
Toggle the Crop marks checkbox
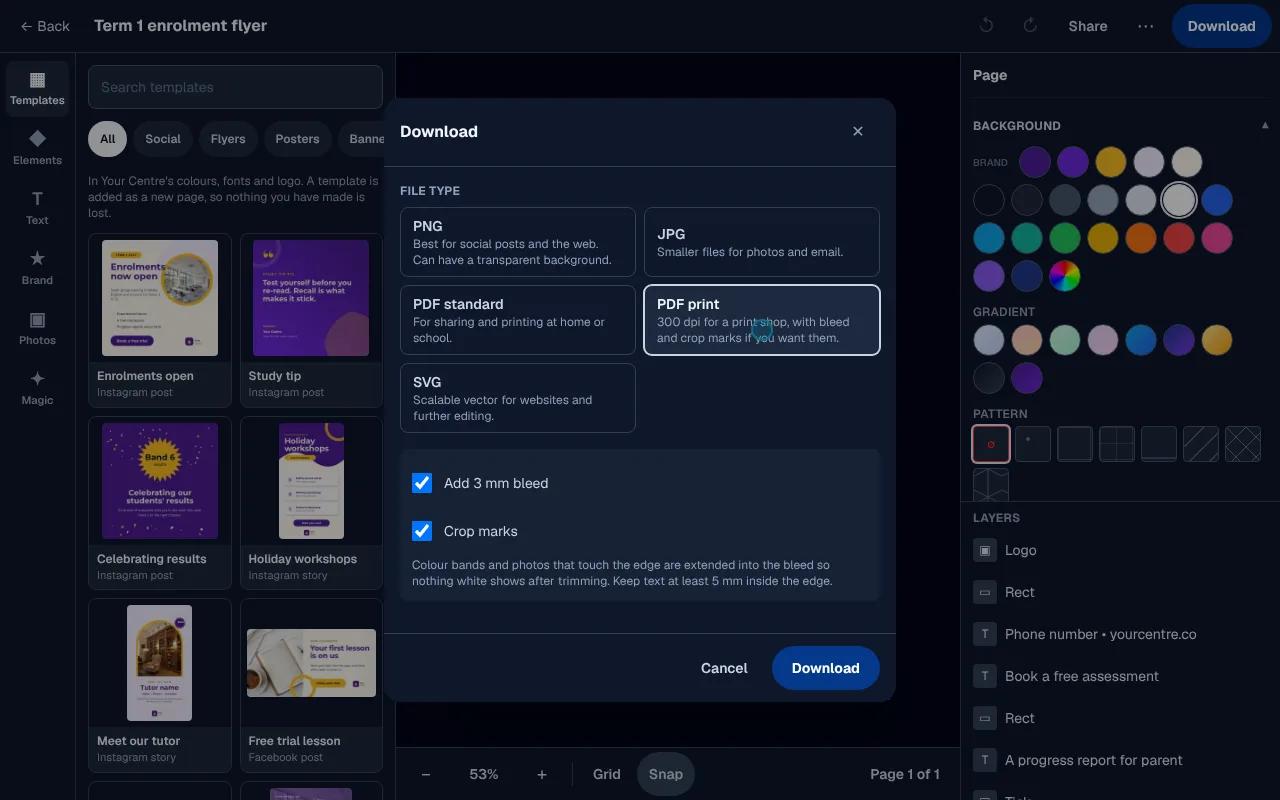pyautogui.click(x=422, y=531)
